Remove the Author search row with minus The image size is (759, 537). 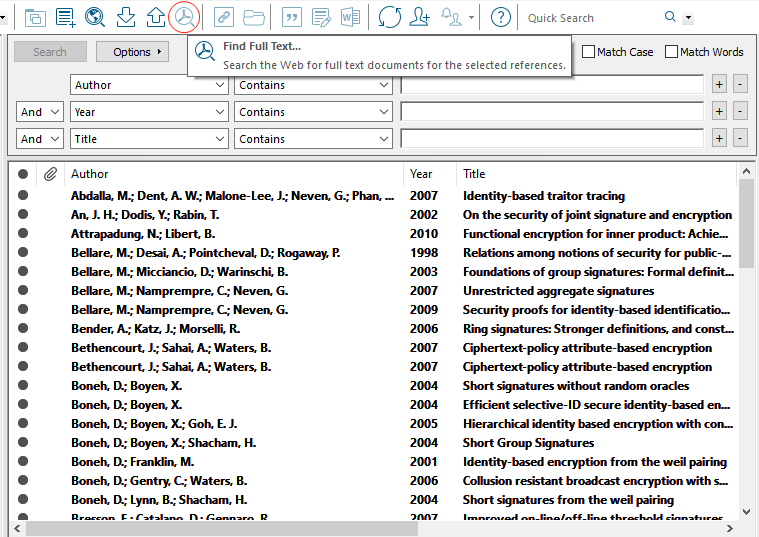click(740, 85)
